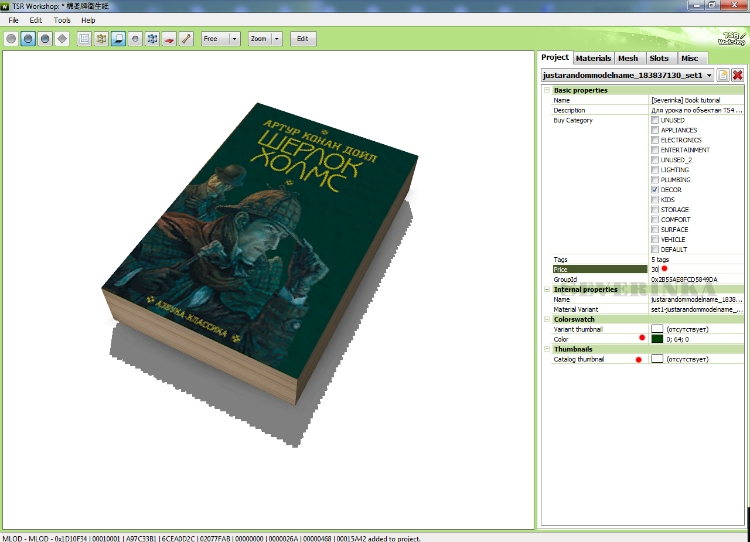
Task: Enable the STORAGE buy category checkbox
Action: (x=655, y=209)
